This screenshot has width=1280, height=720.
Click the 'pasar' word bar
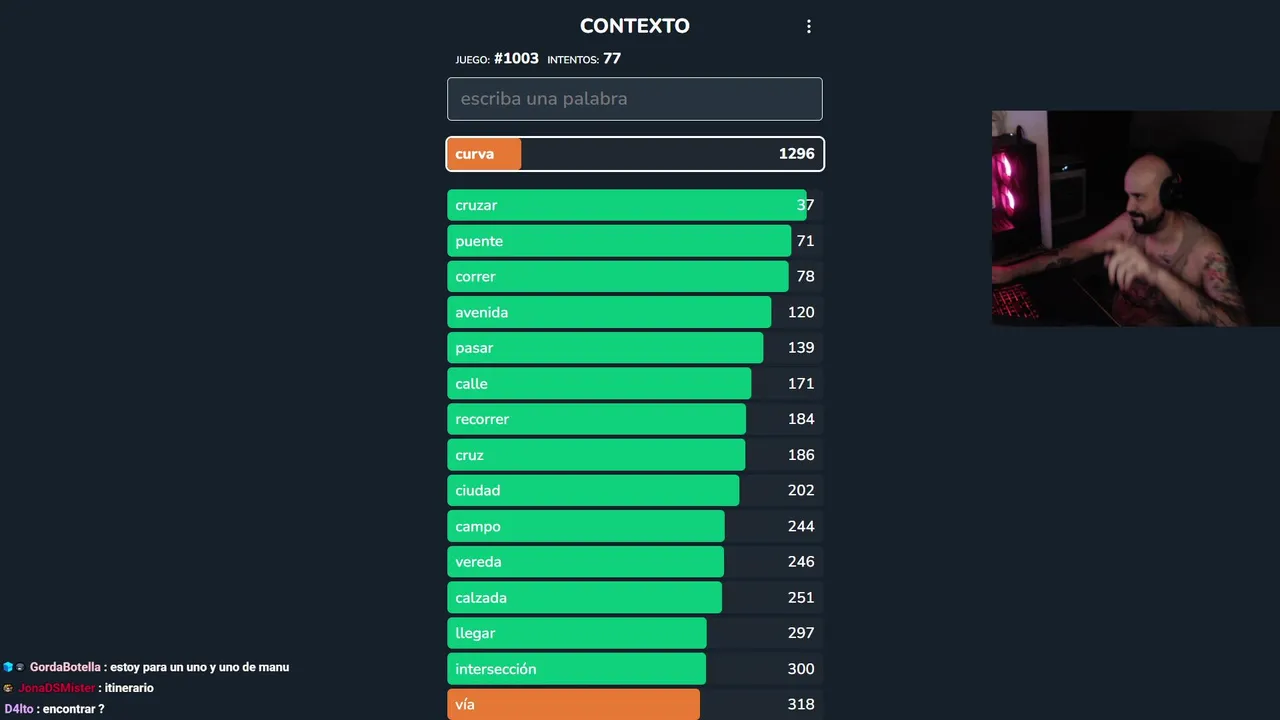click(x=634, y=348)
